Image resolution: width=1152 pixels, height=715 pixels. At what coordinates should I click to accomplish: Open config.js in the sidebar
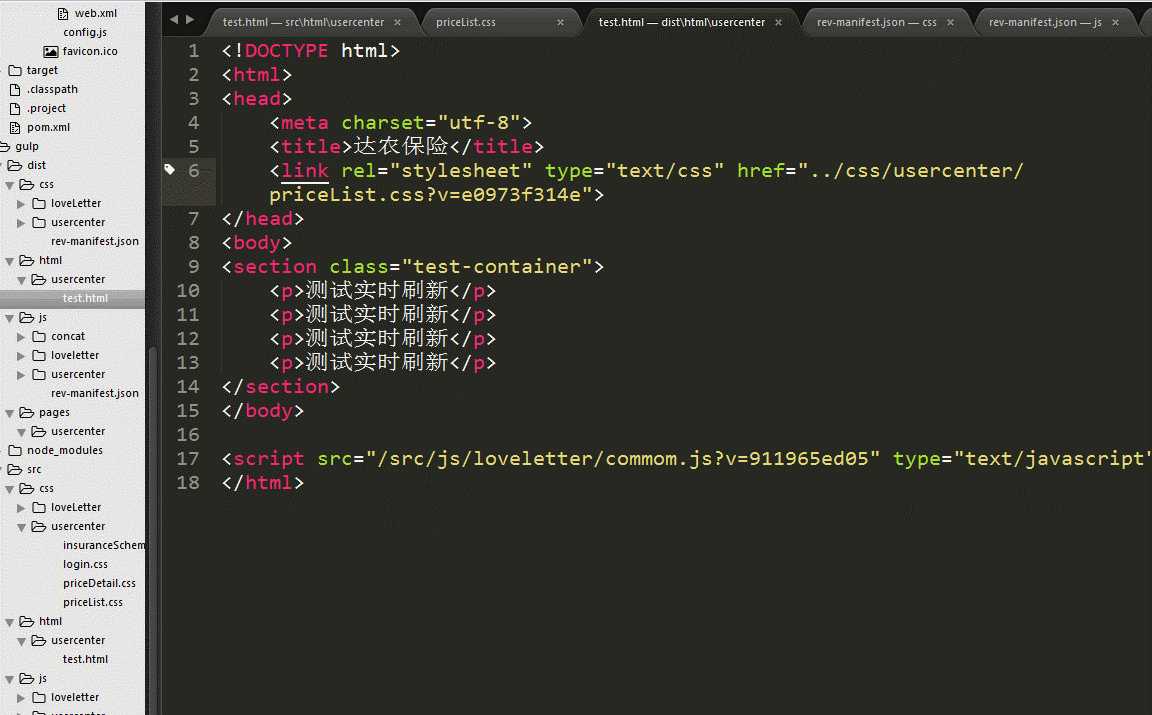(85, 32)
